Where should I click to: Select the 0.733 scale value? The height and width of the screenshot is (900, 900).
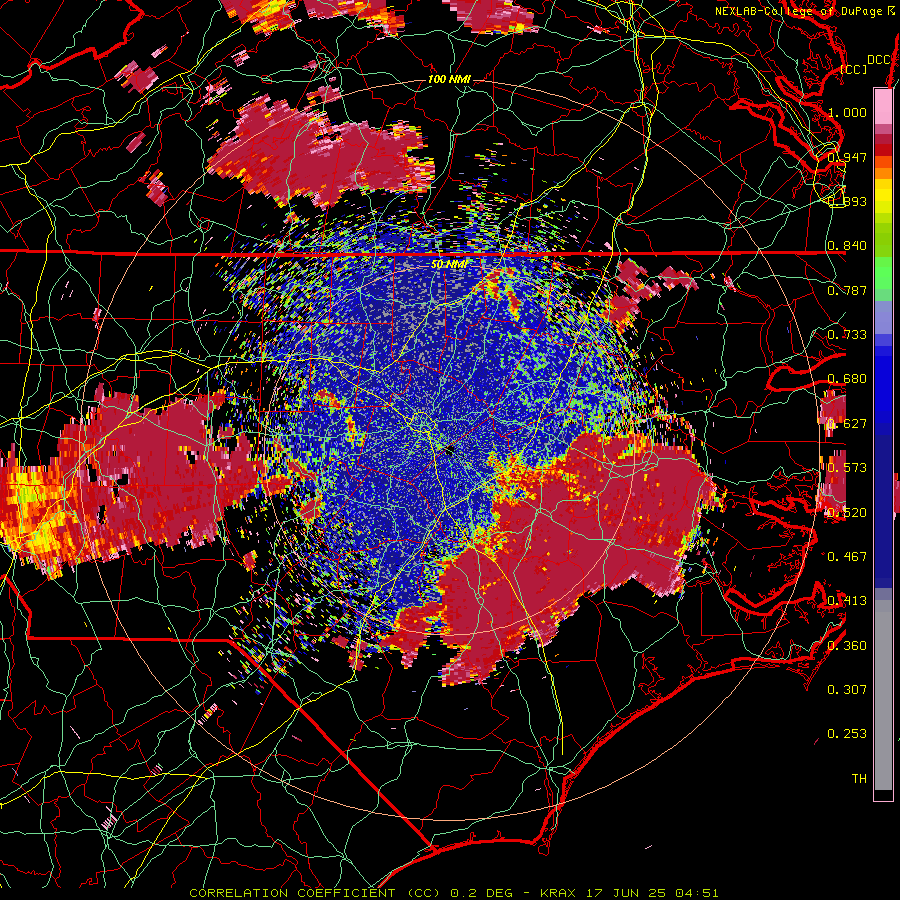pyautogui.click(x=847, y=334)
